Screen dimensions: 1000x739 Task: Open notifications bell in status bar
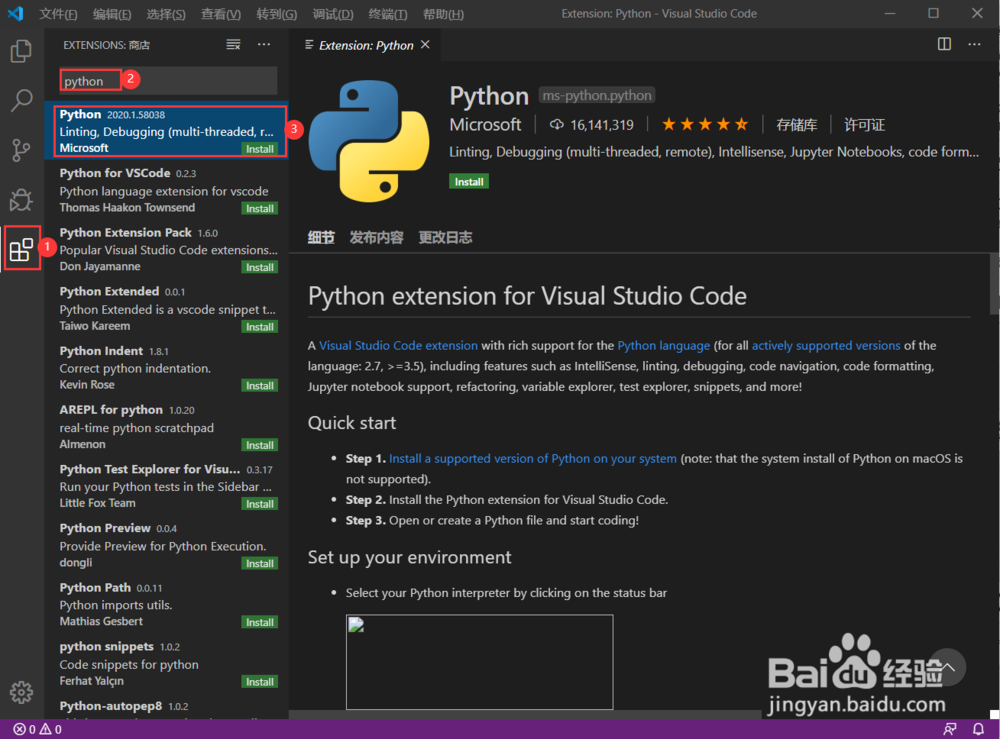pyautogui.click(x=978, y=729)
